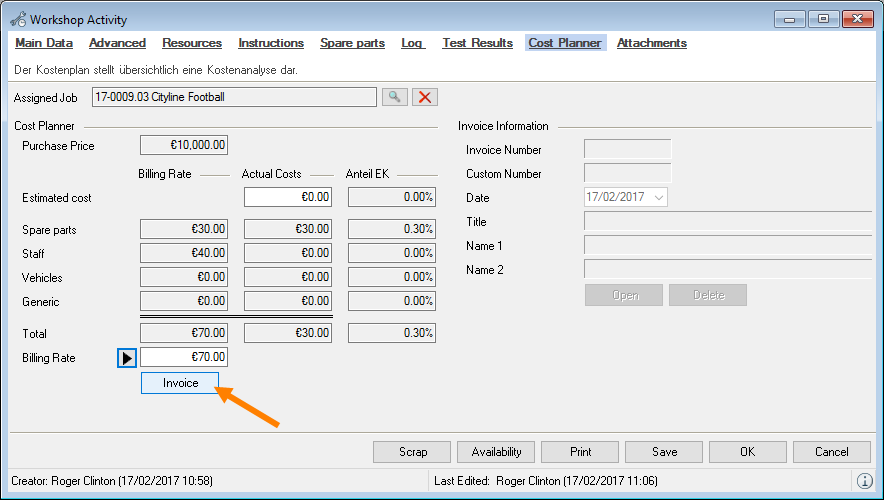Save the workshop activity
Image resolution: width=884 pixels, height=500 pixels.
pyautogui.click(x=664, y=452)
